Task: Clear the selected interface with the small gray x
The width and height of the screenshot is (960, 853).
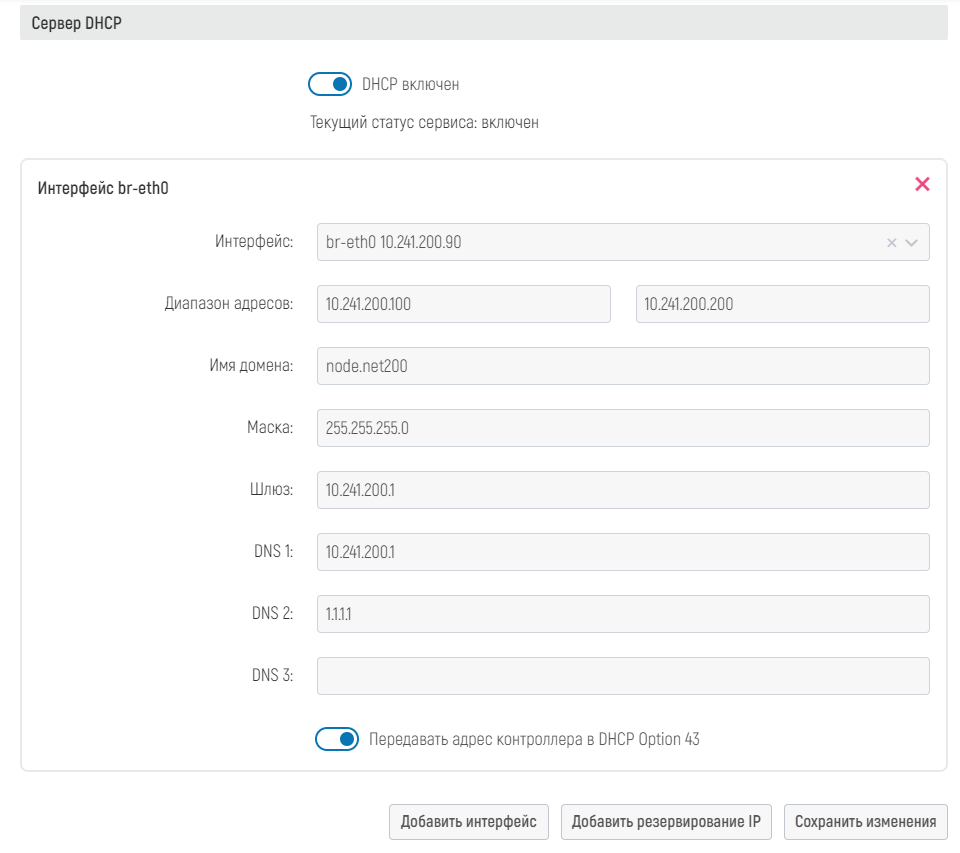Action: pos(891,243)
